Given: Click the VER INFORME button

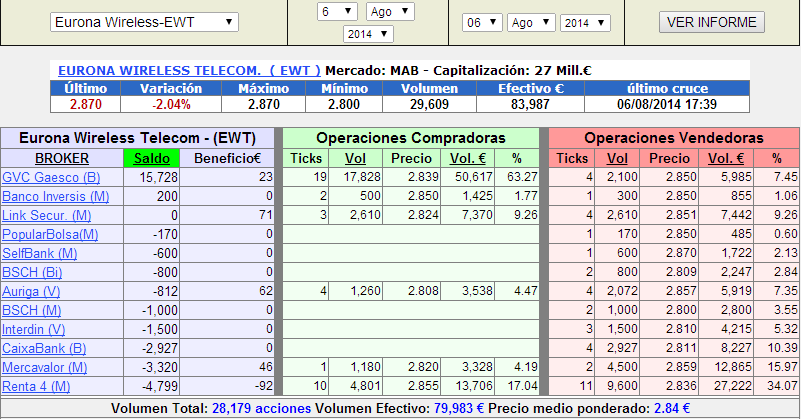Looking at the screenshot, I should (711, 22).
